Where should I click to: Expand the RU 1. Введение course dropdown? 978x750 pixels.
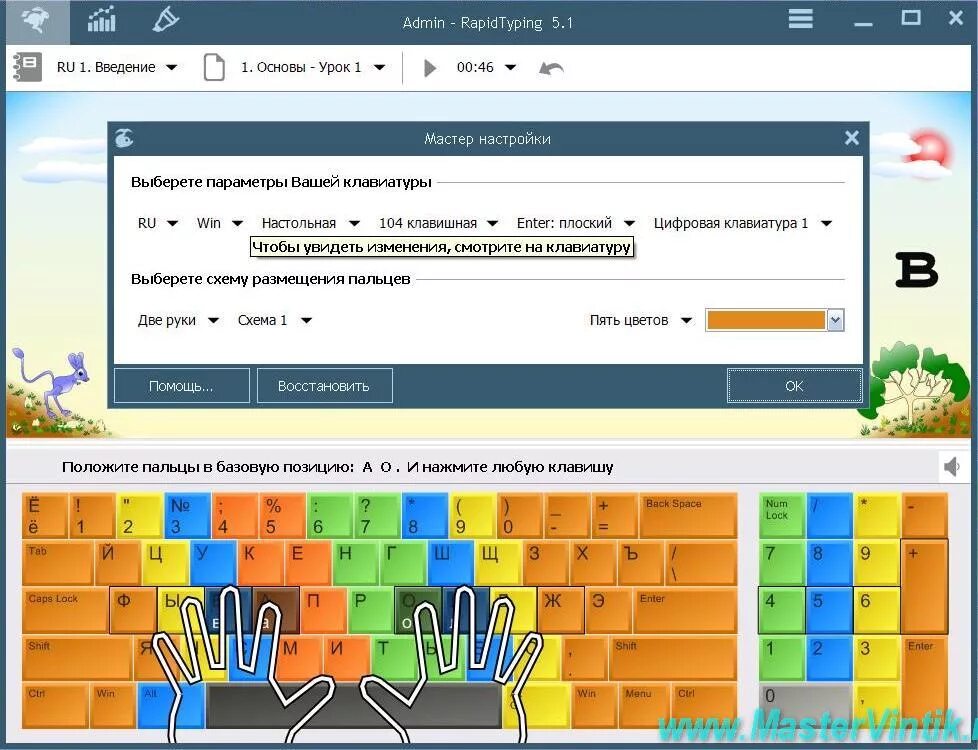[117, 67]
